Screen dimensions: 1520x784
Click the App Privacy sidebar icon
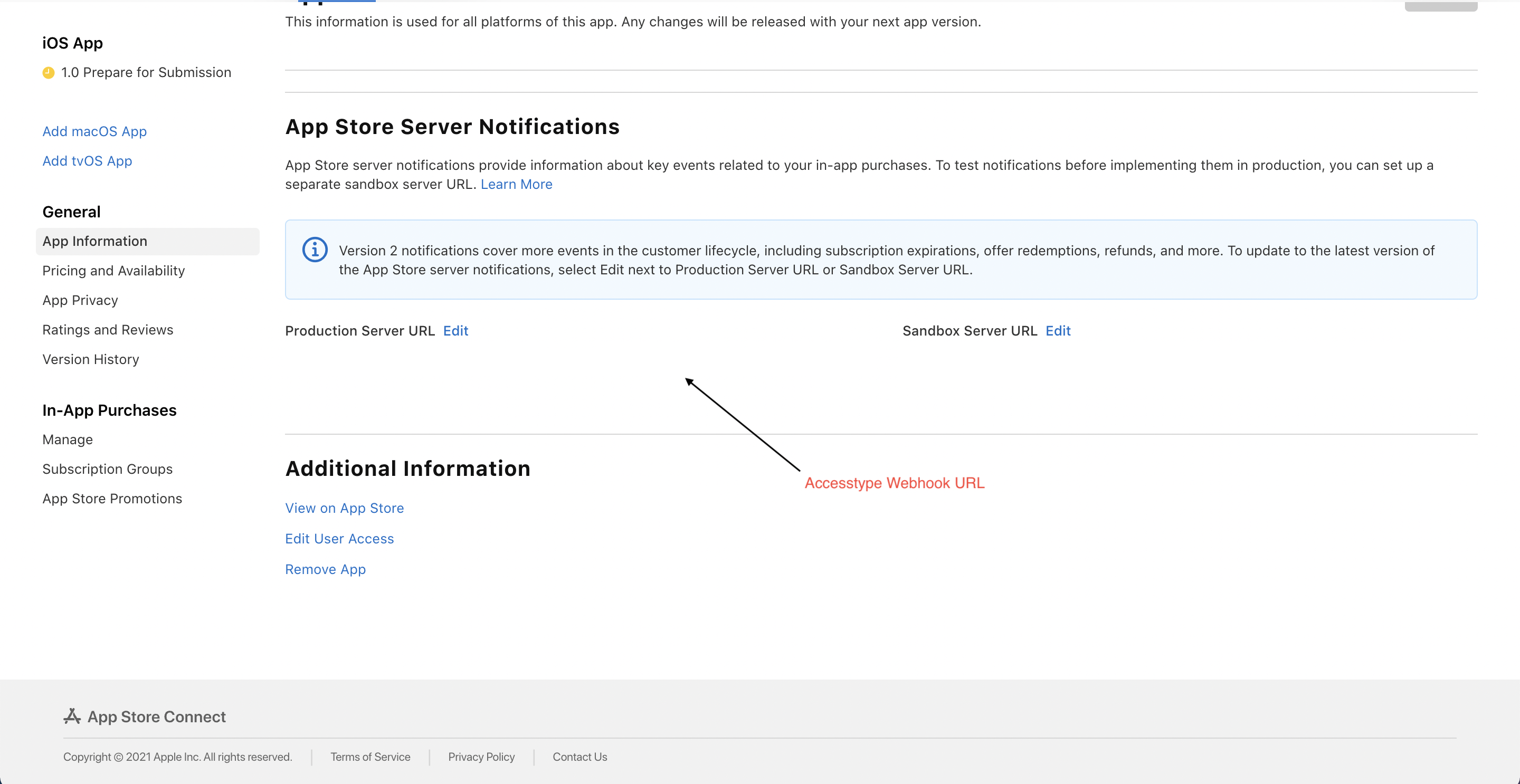coord(79,300)
